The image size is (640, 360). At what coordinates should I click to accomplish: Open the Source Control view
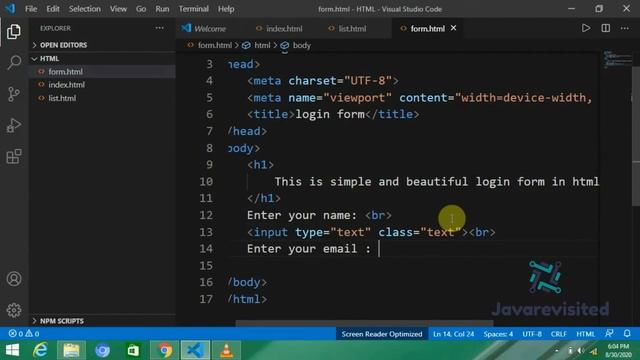pyautogui.click(x=14, y=94)
